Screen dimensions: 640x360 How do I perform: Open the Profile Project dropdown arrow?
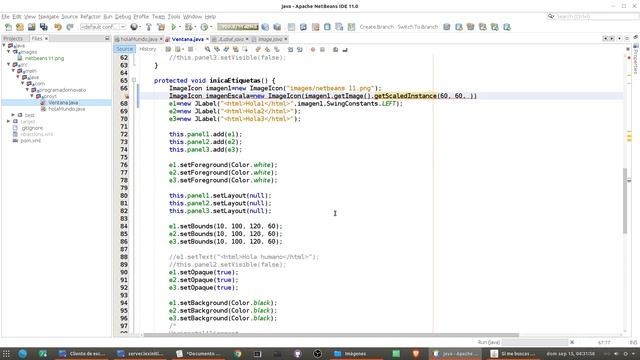[211, 27]
